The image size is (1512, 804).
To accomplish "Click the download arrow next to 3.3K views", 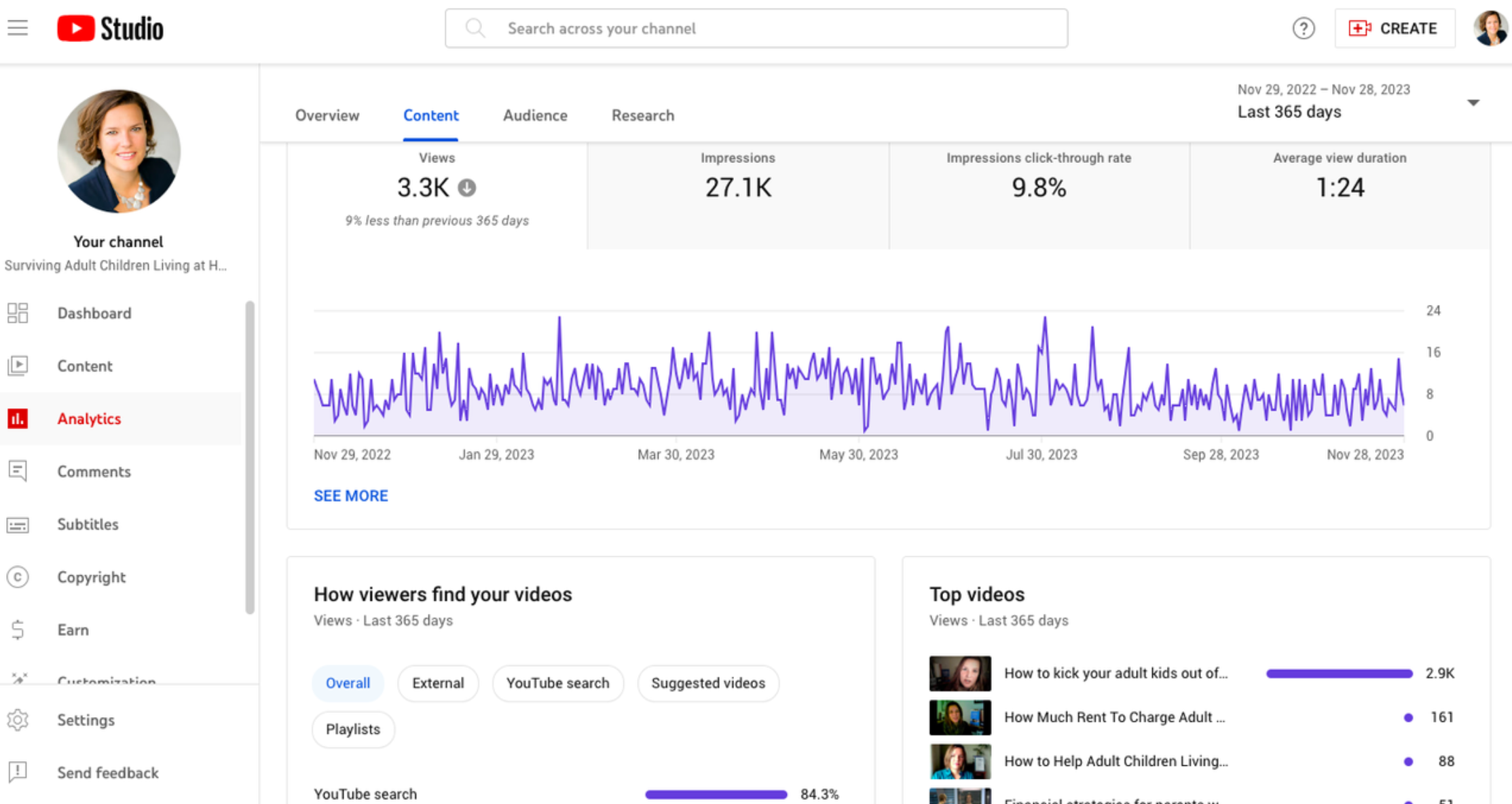I will [466, 188].
